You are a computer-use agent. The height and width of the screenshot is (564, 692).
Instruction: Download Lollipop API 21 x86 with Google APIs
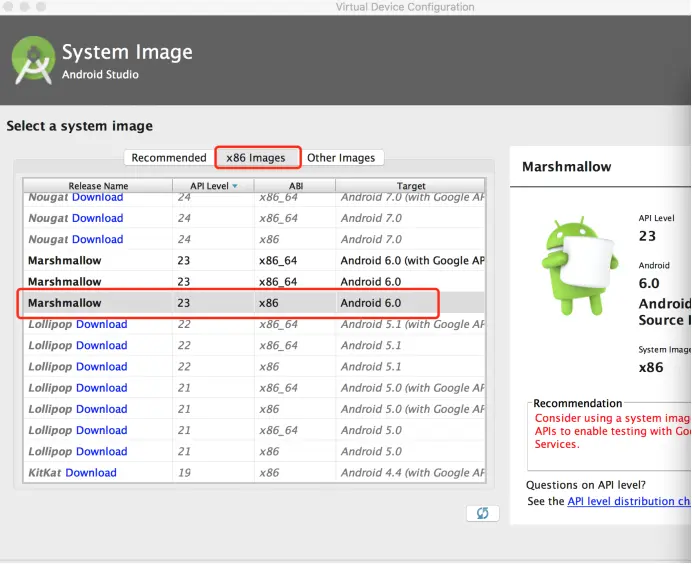click(x=102, y=409)
